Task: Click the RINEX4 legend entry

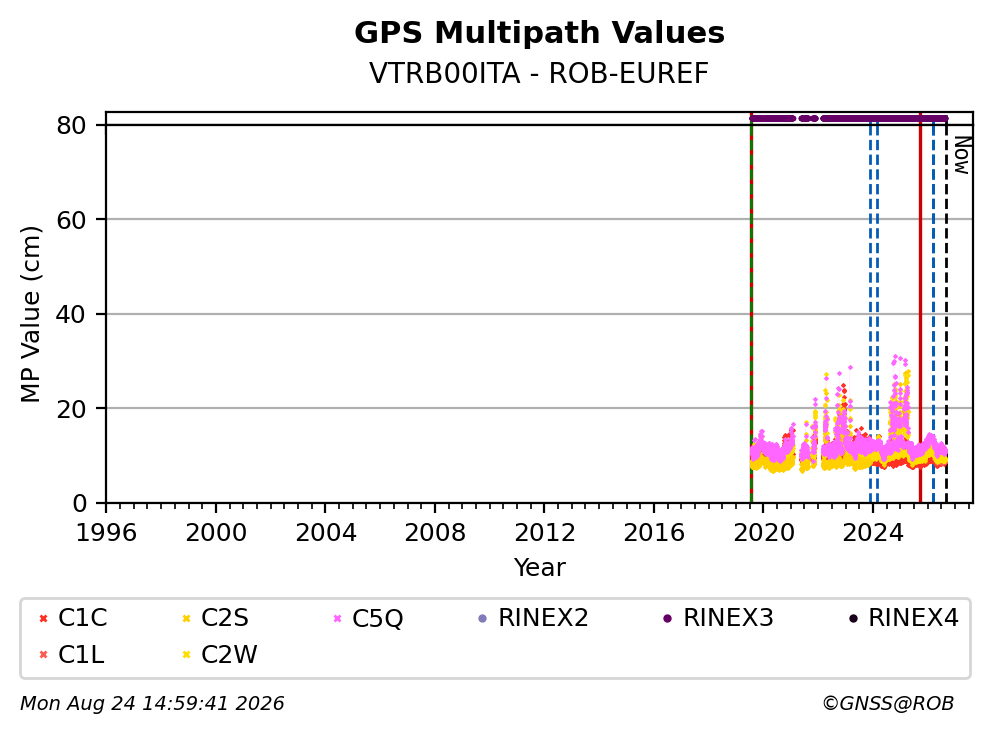Action: [x=904, y=618]
